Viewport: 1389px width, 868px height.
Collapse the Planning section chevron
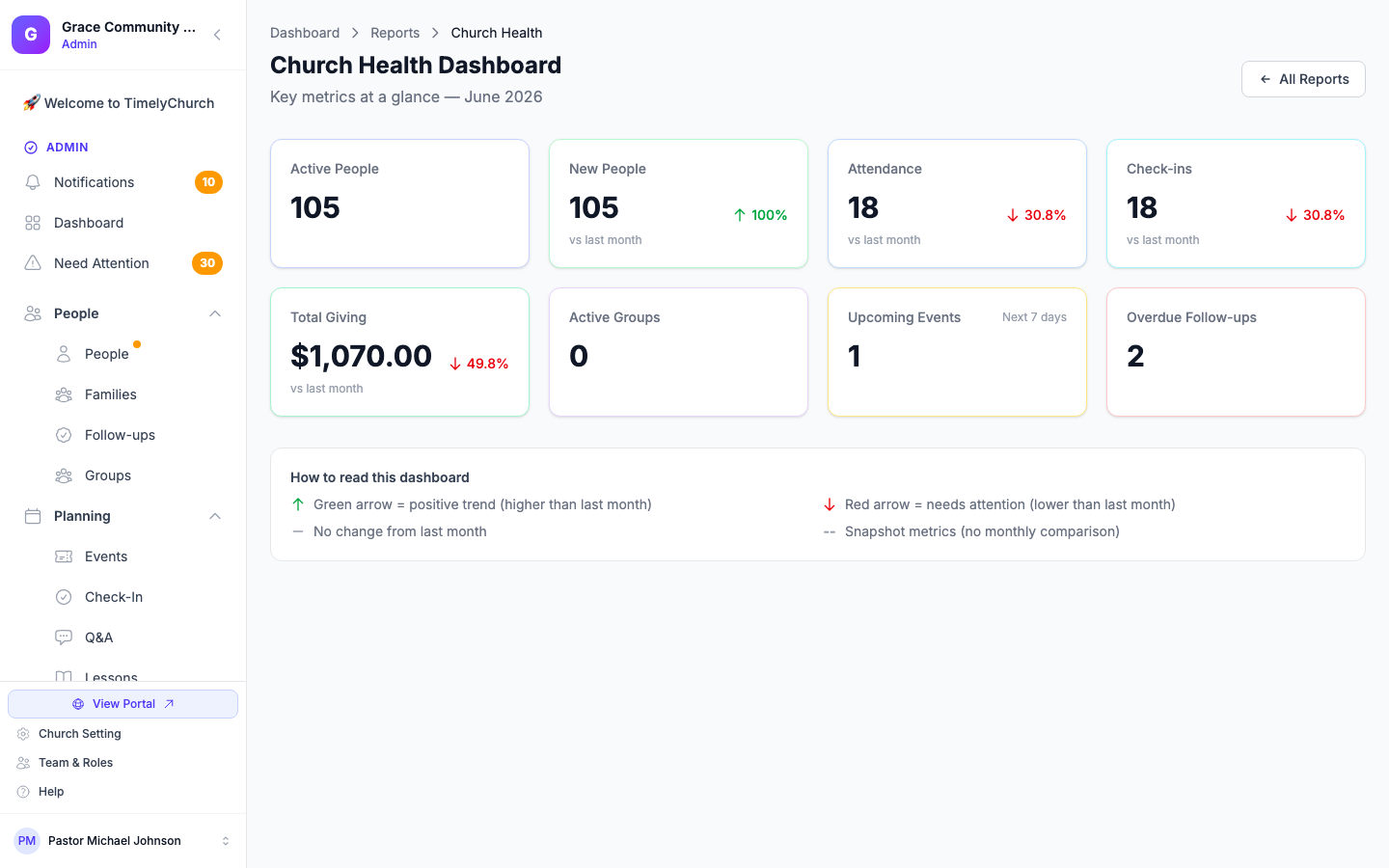(x=215, y=516)
